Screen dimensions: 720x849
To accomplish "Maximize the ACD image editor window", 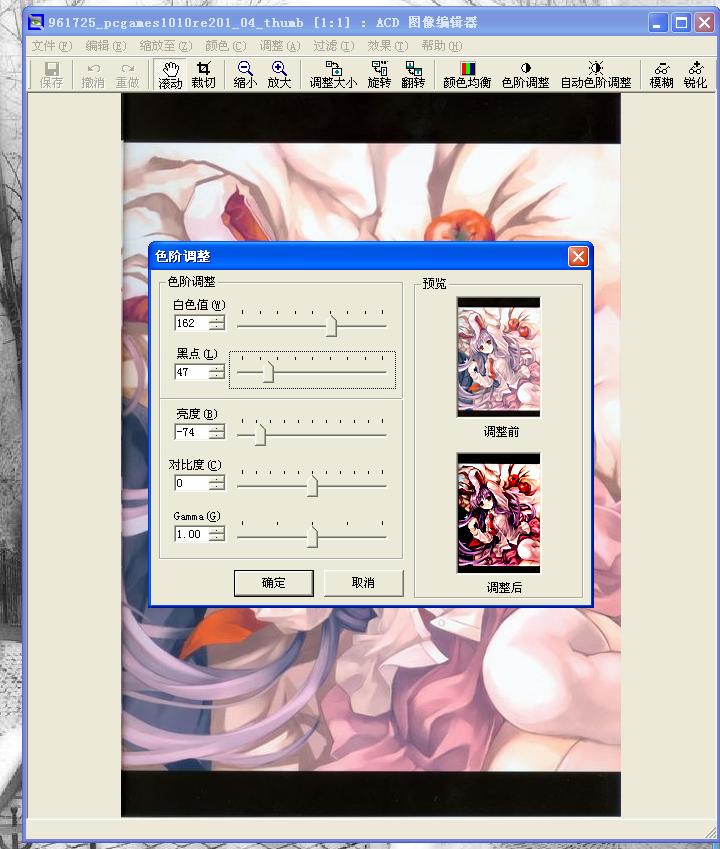I will tap(681, 23).
